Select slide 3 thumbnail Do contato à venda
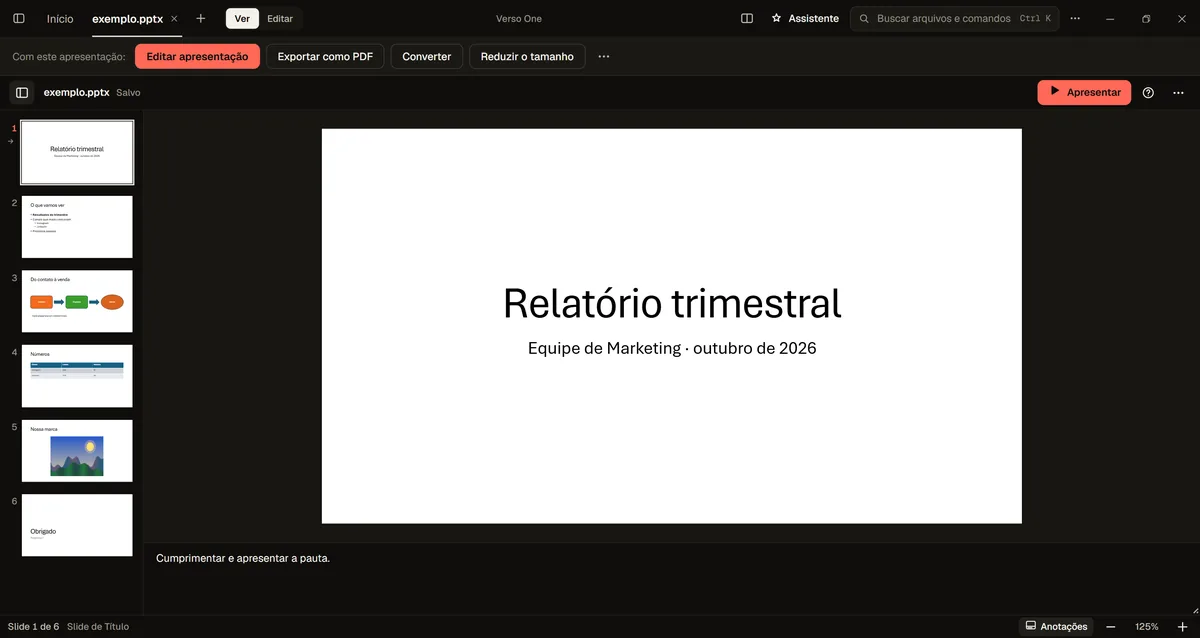 pyautogui.click(x=77, y=301)
